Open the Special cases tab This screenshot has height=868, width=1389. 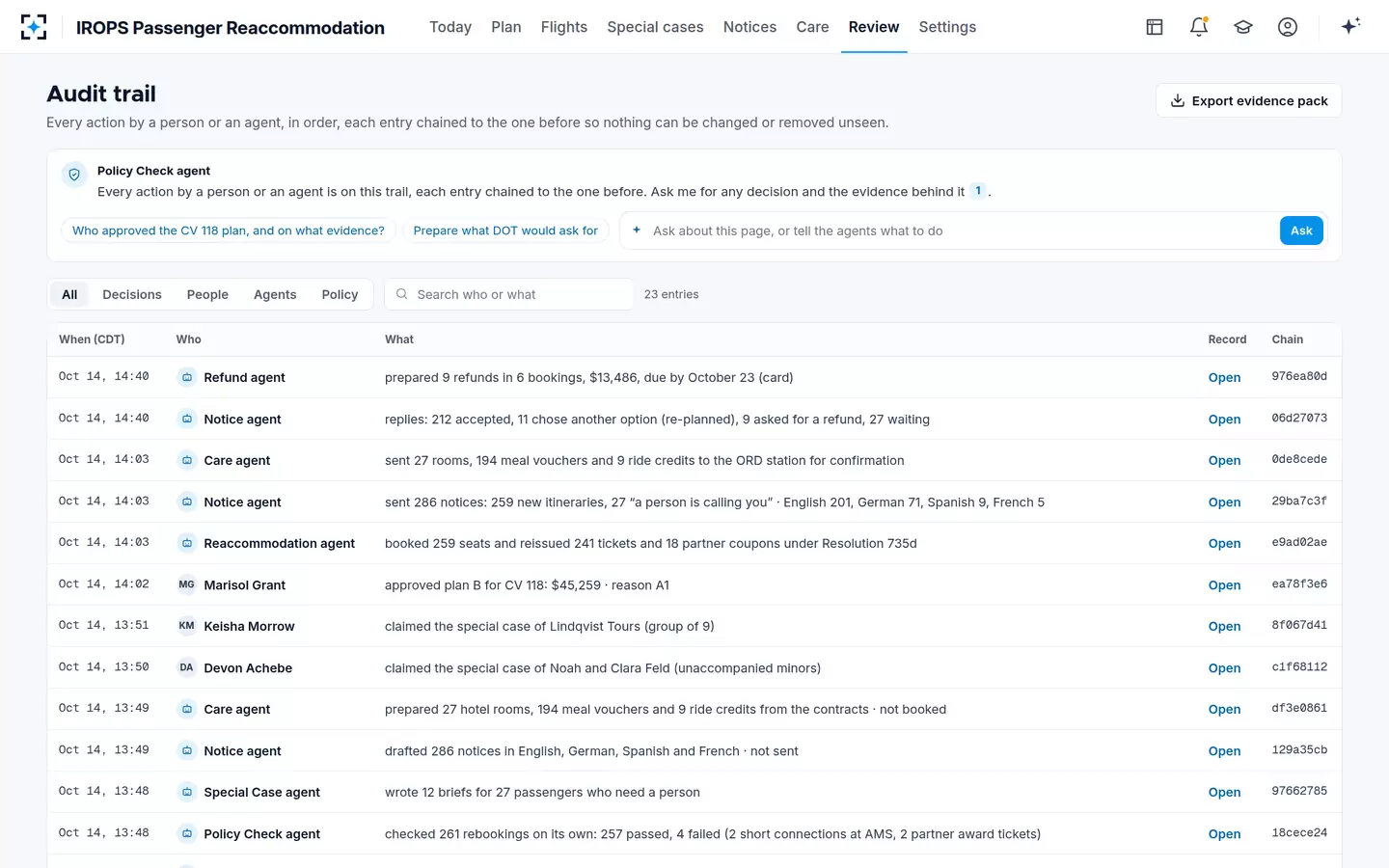(655, 27)
